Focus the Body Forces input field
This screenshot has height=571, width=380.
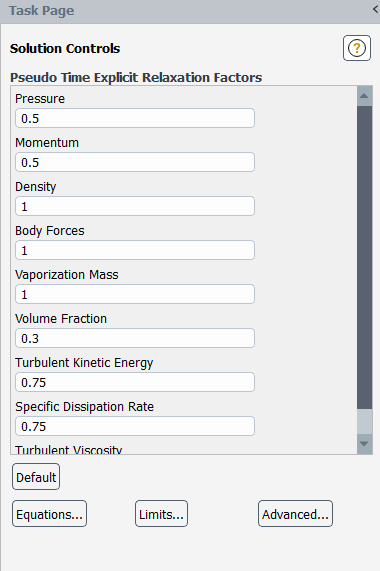tap(135, 250)
